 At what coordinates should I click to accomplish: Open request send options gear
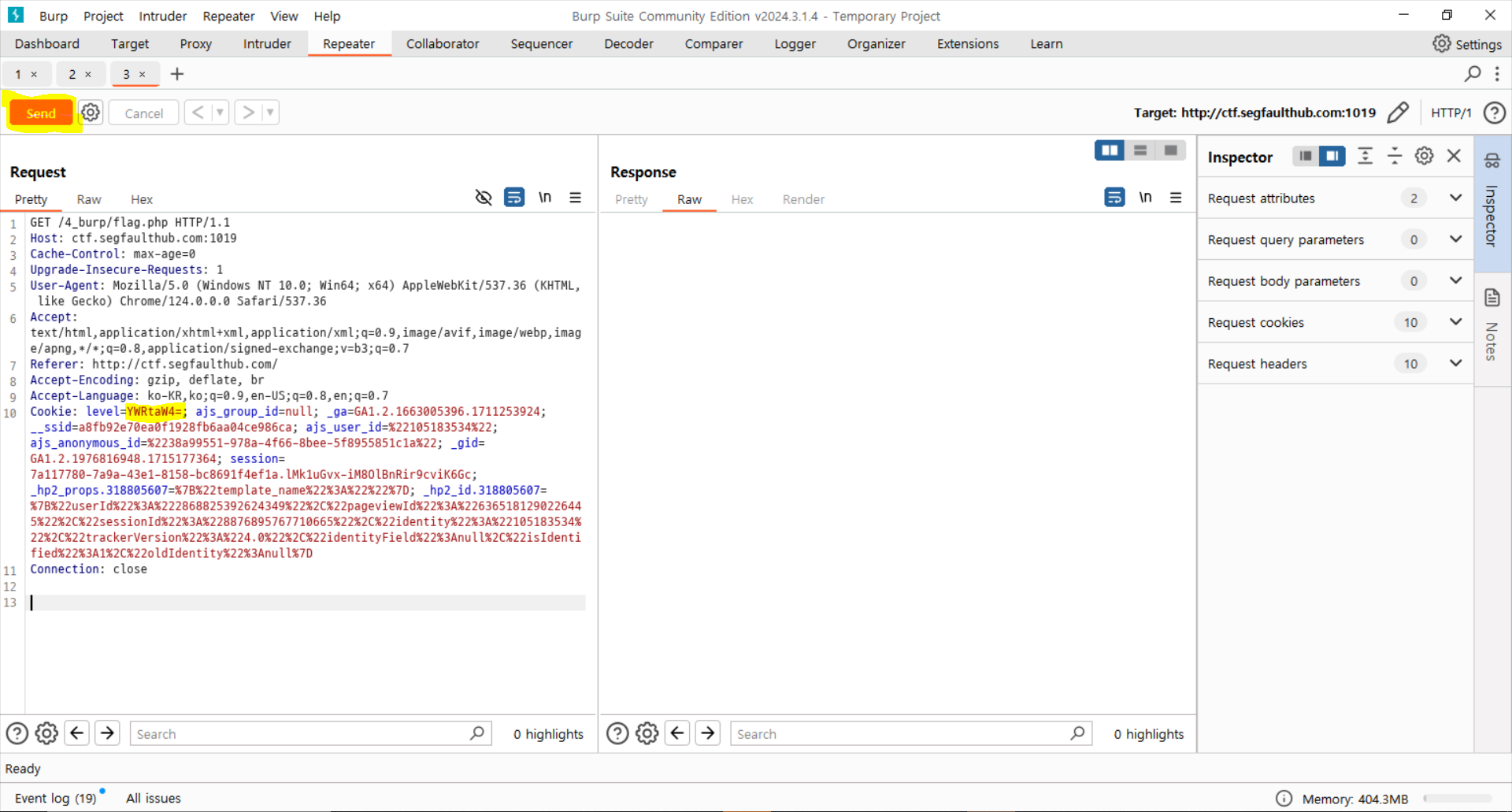[91, 113]
